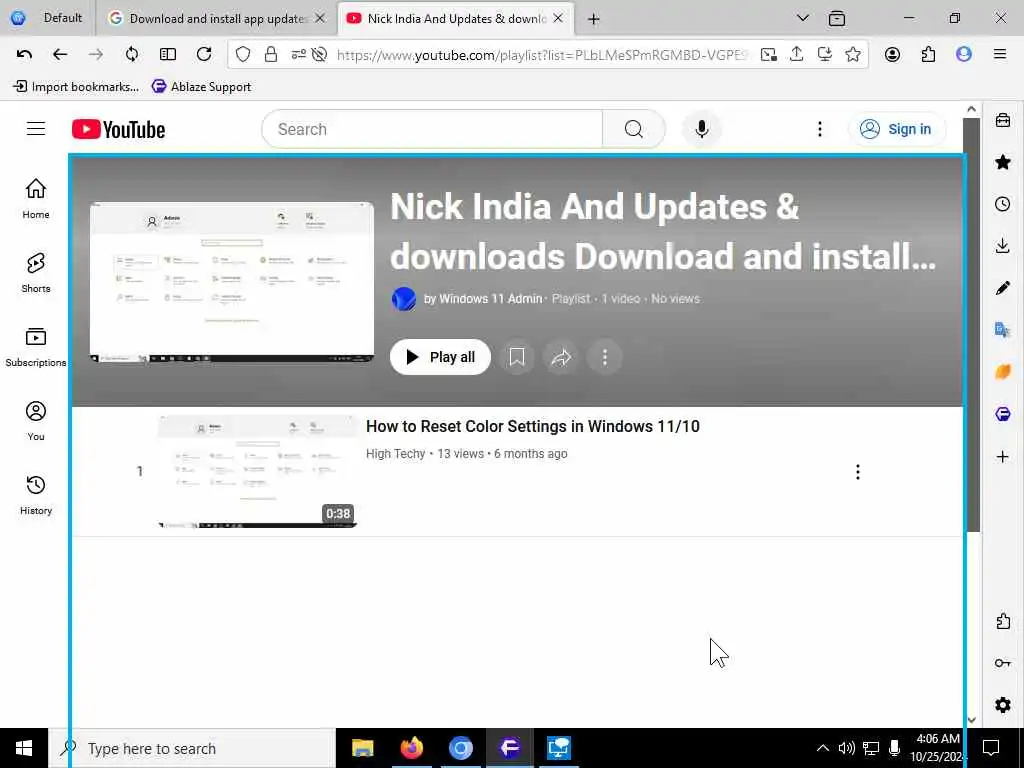Open action menu for How to Reset Color Settings video
The width and height of the screenshot is (1024, 768).
pos(857,472)
